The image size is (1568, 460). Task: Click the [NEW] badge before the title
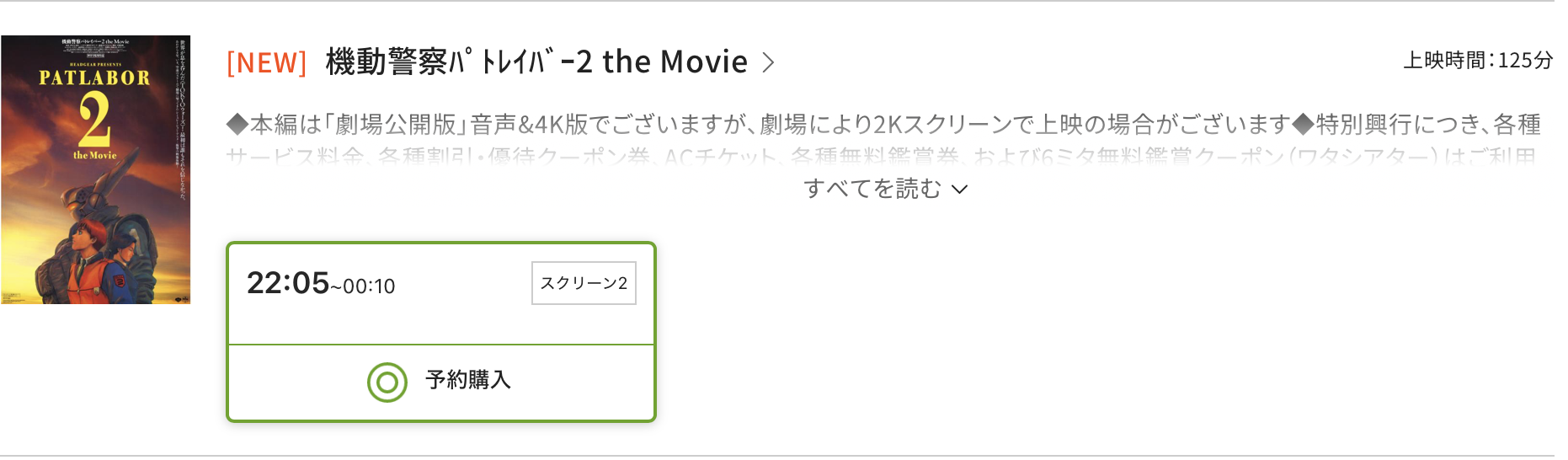tap(266, 62)
